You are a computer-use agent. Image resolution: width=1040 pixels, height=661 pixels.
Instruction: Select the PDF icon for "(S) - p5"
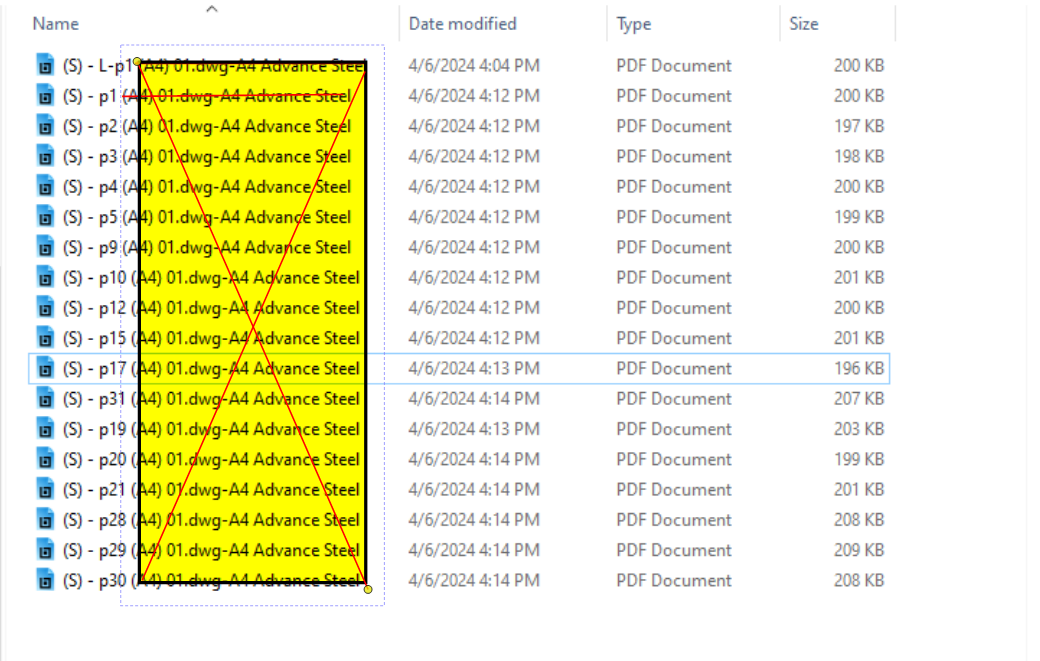45,217
